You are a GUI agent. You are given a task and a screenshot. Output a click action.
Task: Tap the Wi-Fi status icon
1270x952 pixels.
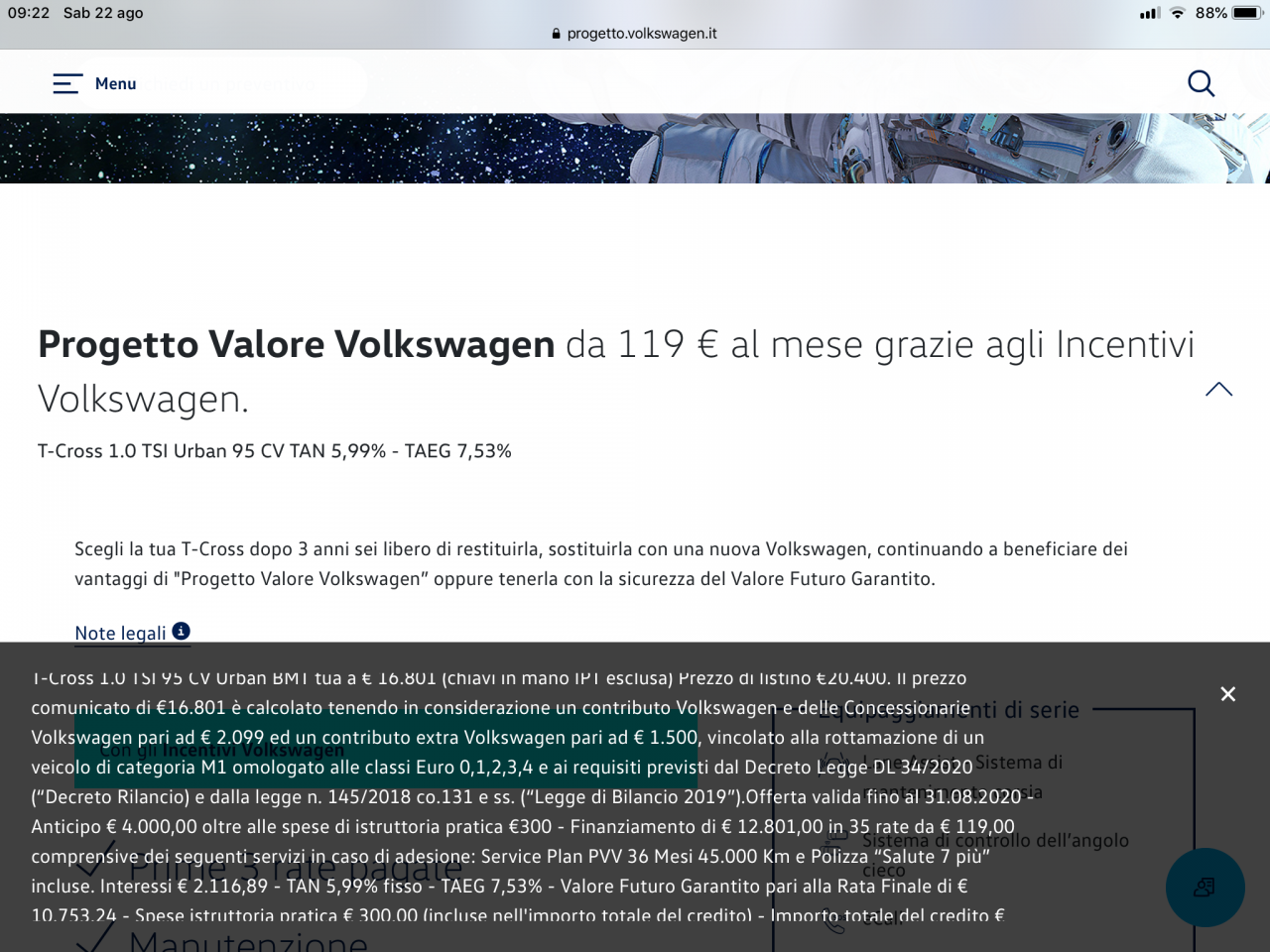[x=1178, y=13]
